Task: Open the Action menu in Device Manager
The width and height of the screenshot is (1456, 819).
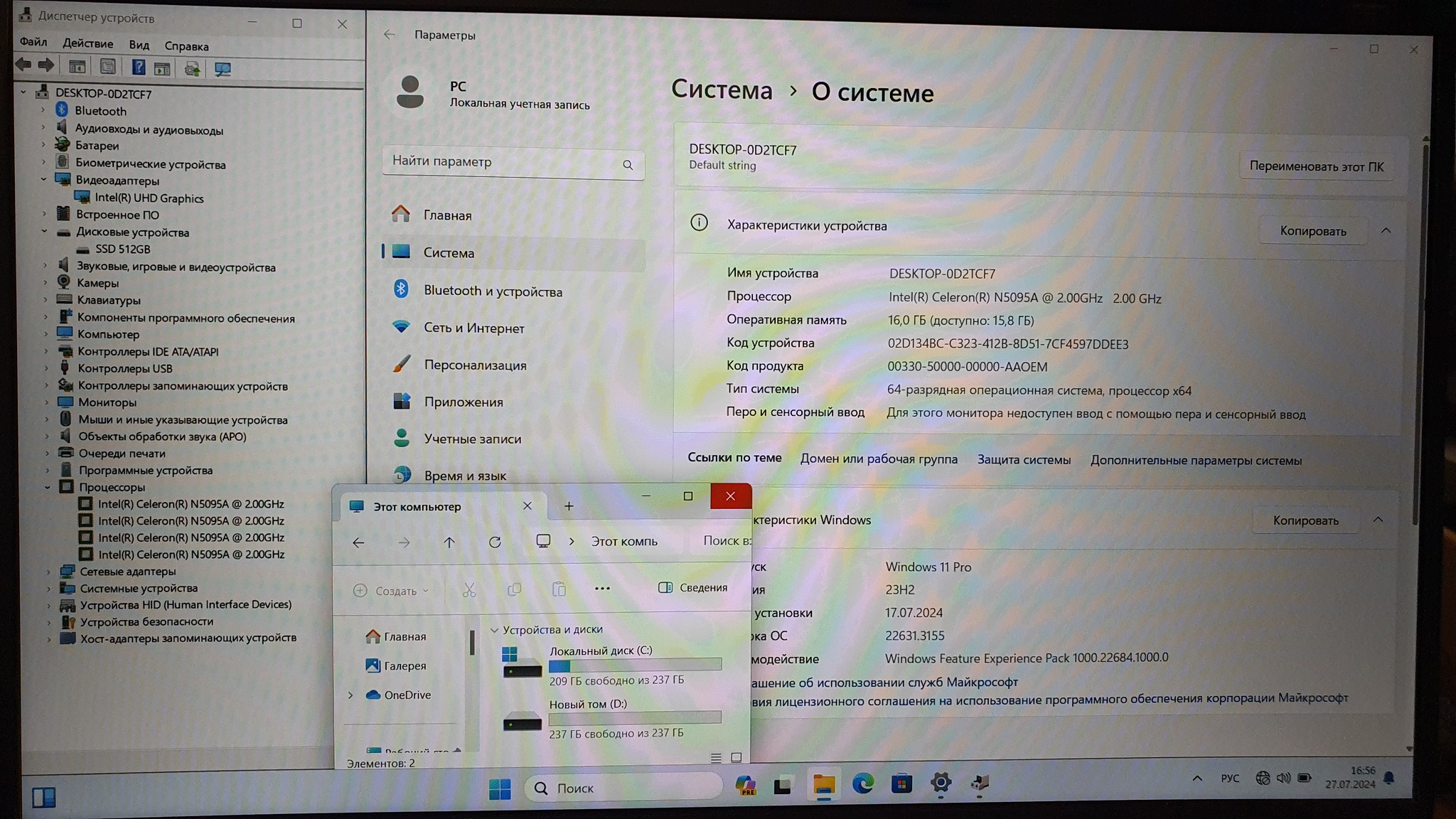Action: (87, 44)
